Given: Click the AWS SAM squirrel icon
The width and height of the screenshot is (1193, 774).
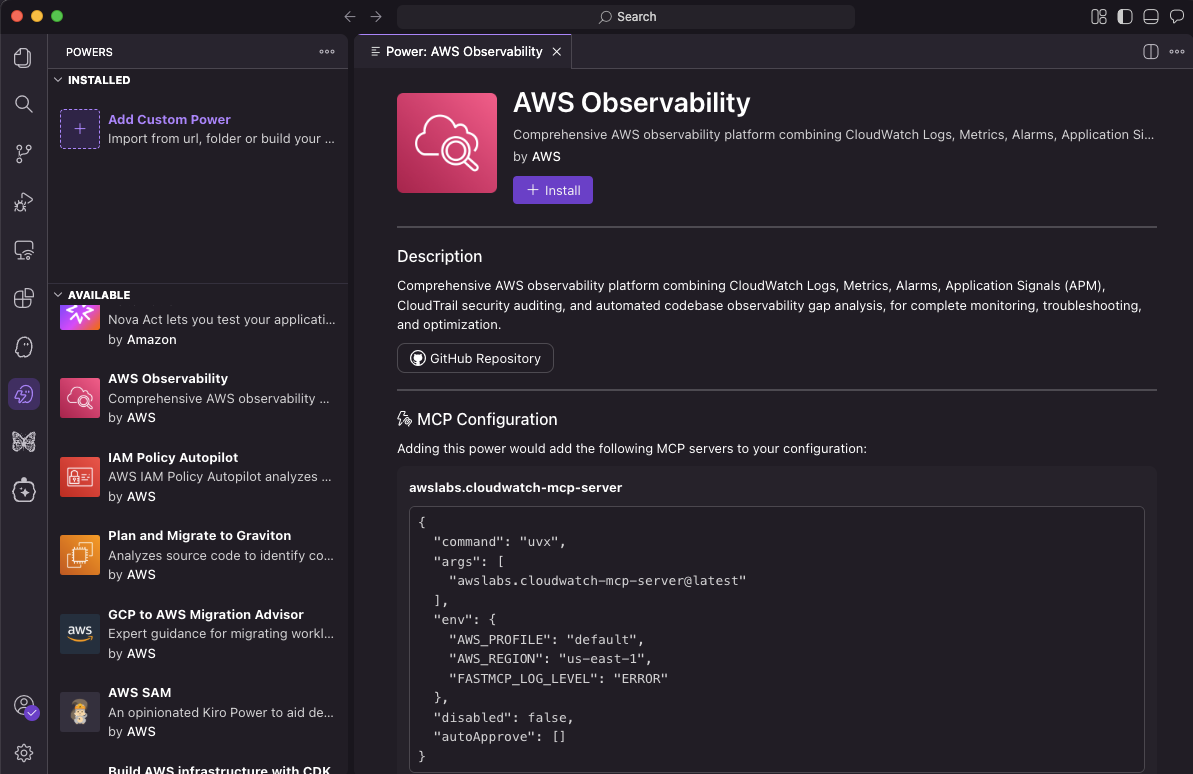Looking at the screenshot, I should [x=80, y=712].
